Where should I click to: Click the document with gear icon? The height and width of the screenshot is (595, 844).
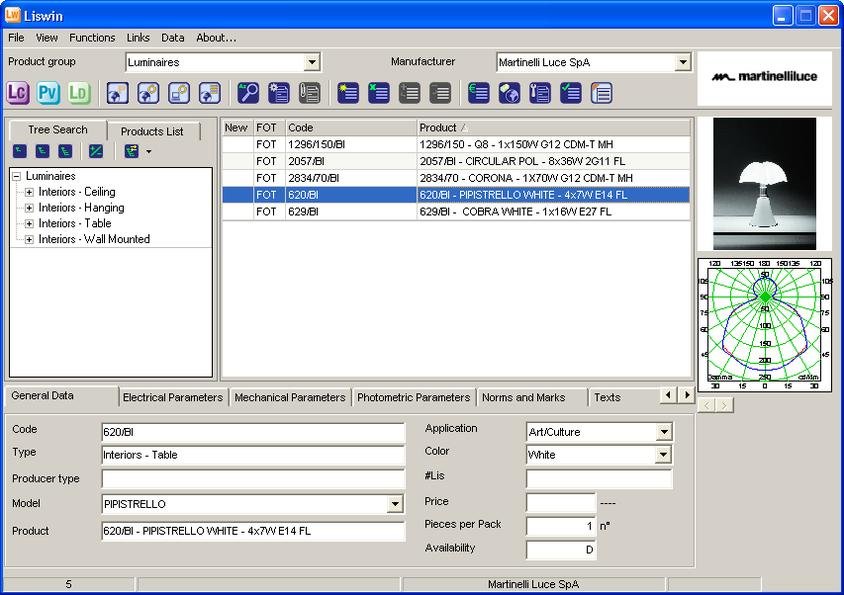(x=279, y=93)
